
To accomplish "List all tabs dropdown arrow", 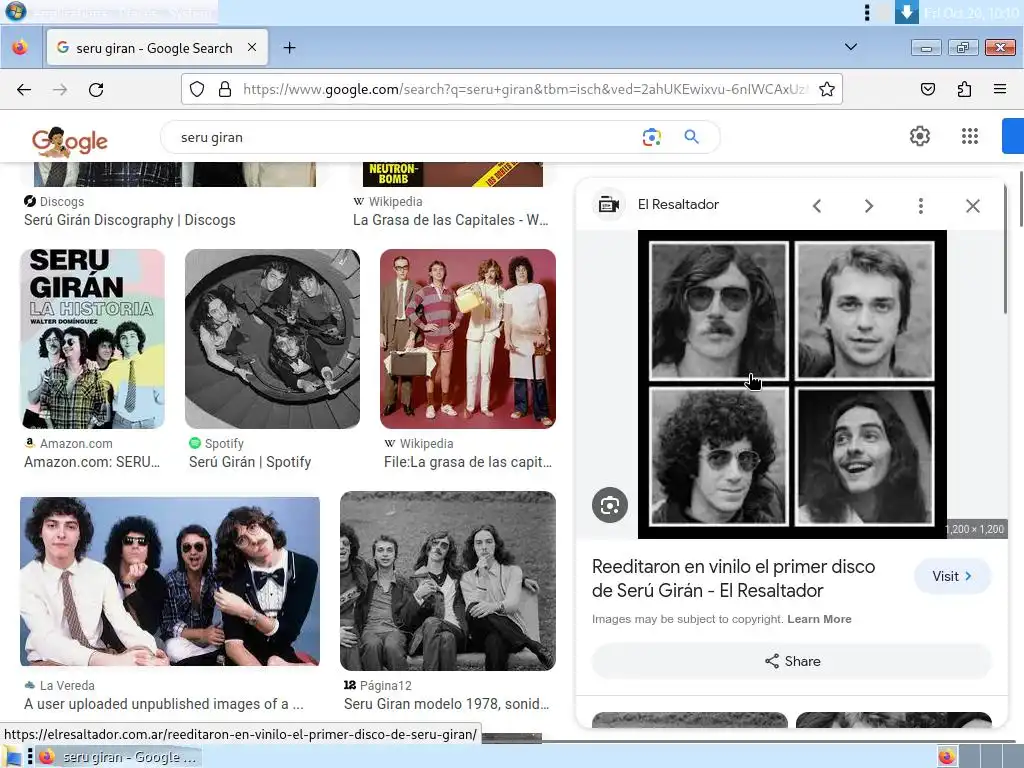I will (850, 47).
